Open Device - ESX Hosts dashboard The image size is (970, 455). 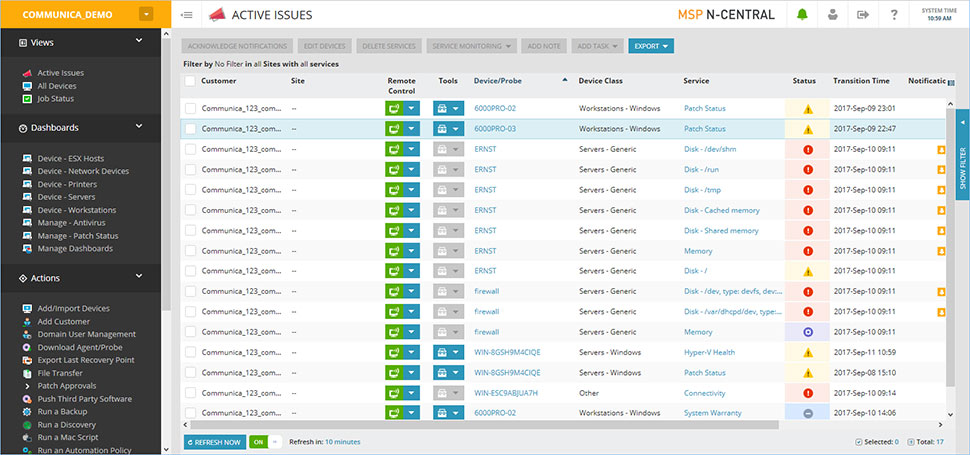click(x=70, y=158)
